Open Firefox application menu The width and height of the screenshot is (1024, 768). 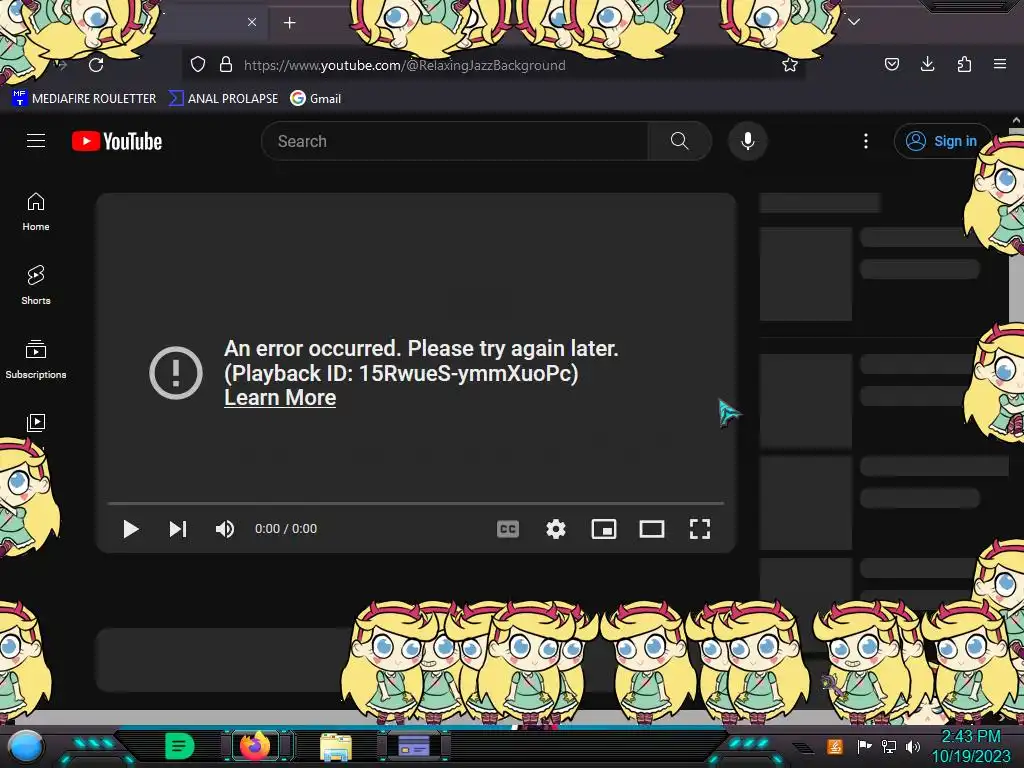click(1000, 64)
